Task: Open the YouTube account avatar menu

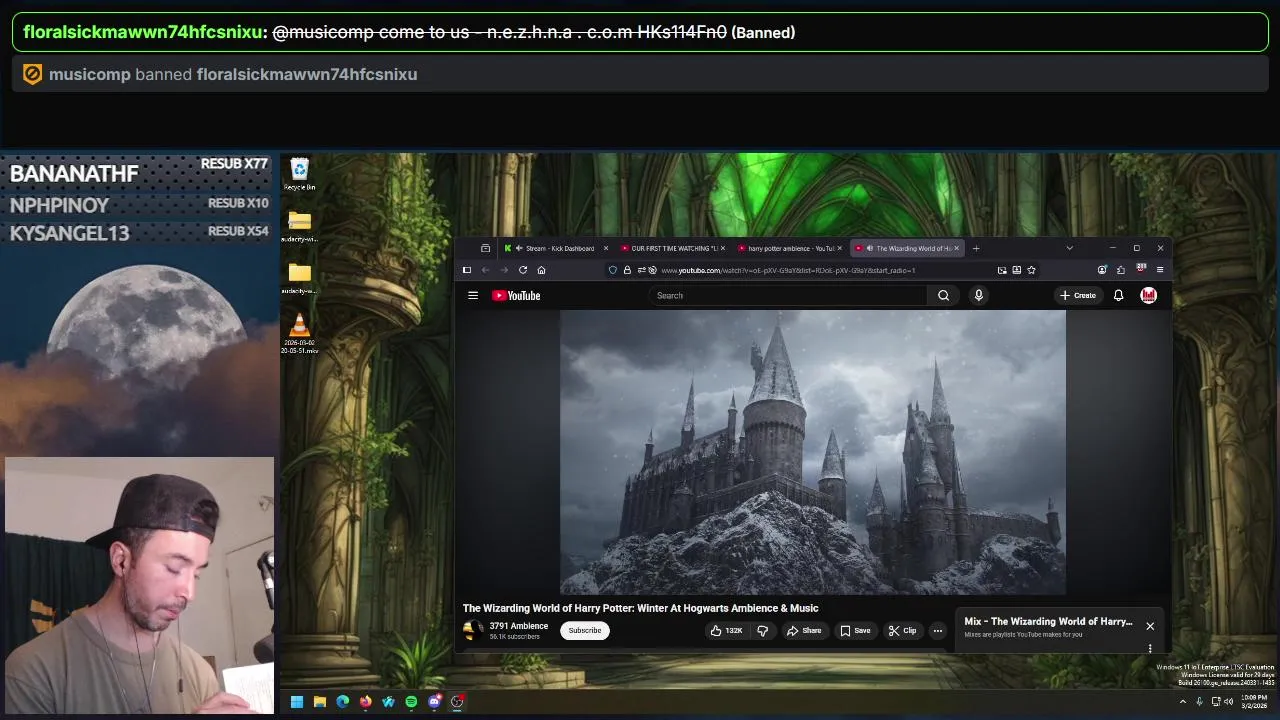Action: (x=1149, y=295)
